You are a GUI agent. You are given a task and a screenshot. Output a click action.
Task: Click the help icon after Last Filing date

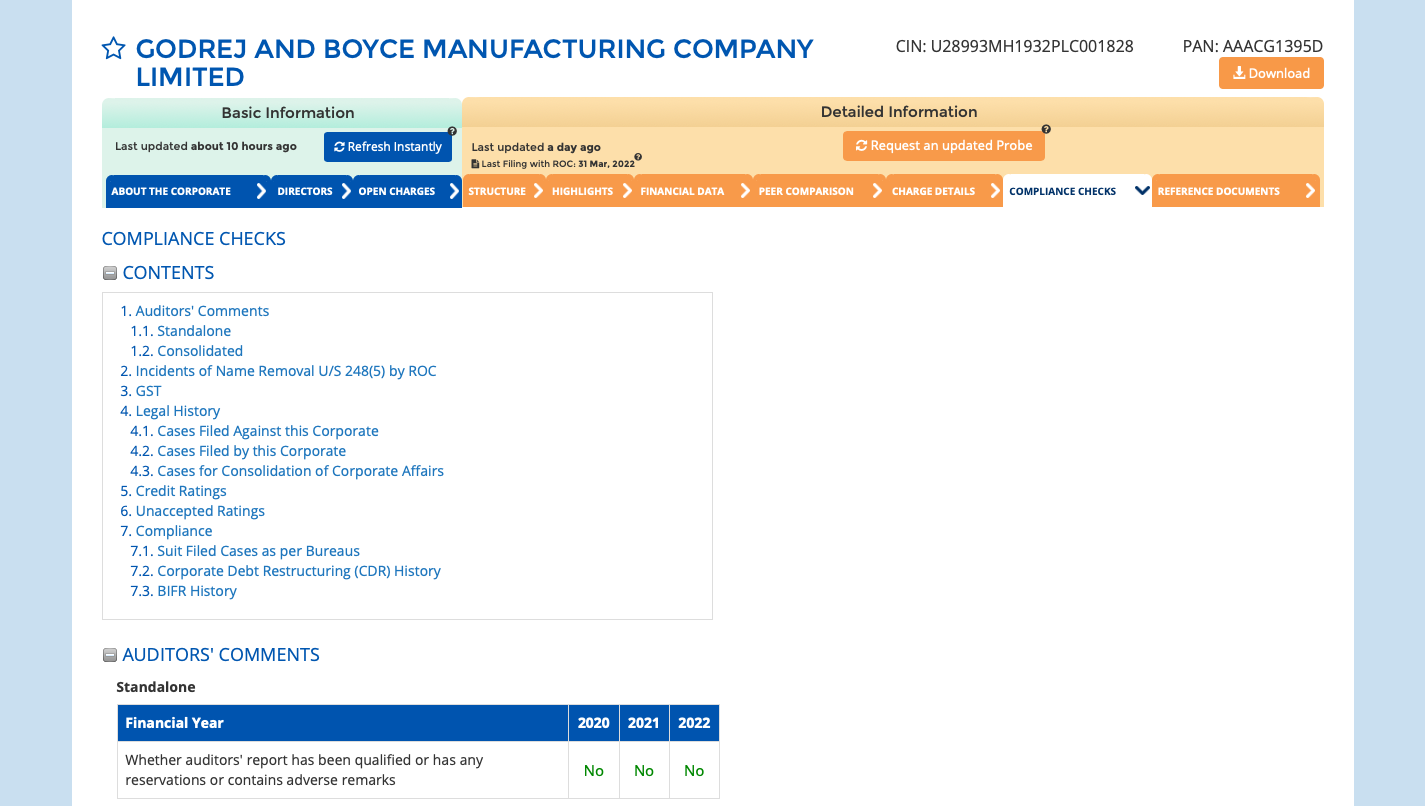[x=638, y=157]
